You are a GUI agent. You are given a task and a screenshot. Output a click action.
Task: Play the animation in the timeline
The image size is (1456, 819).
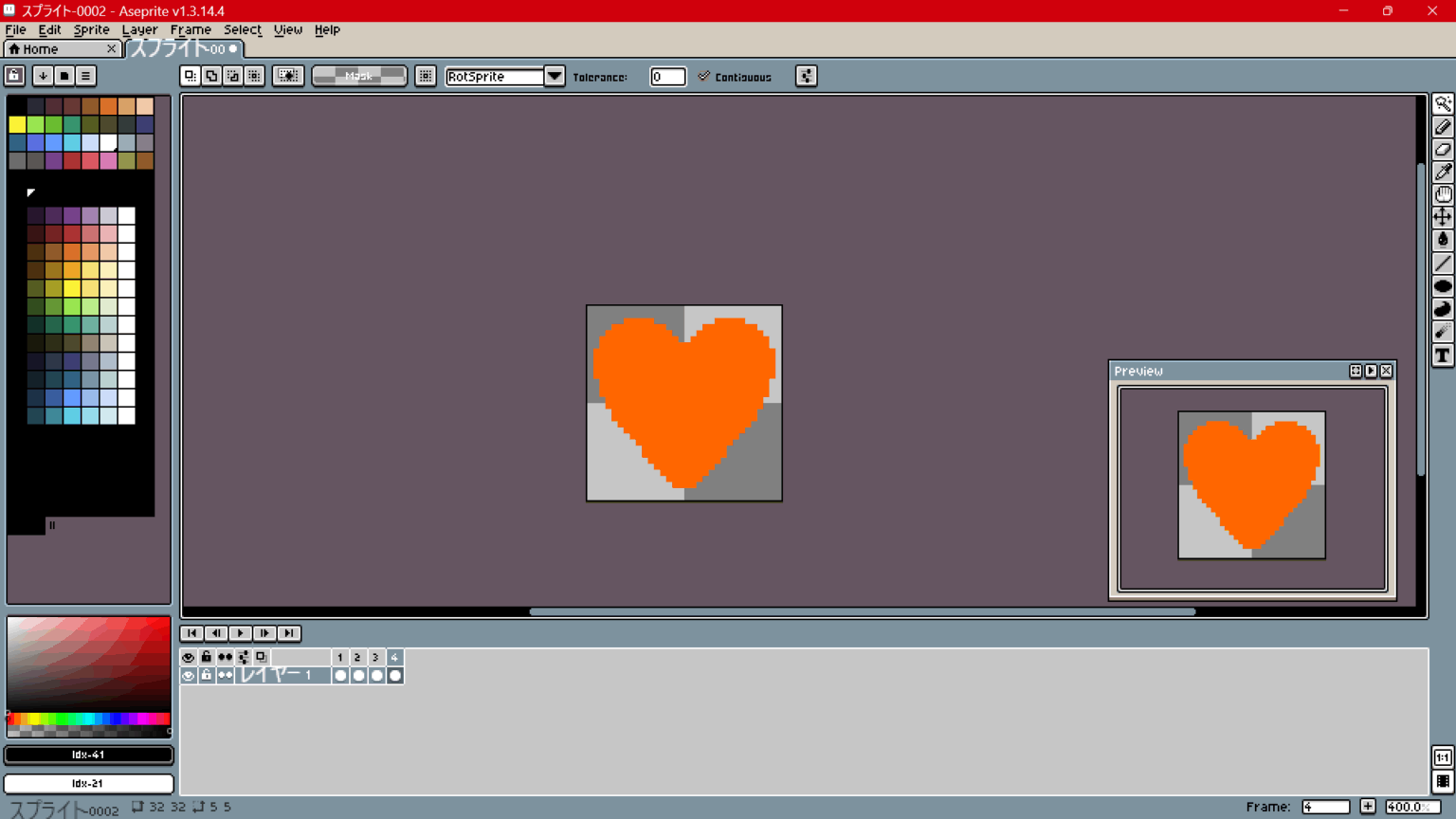click(240, 633)
